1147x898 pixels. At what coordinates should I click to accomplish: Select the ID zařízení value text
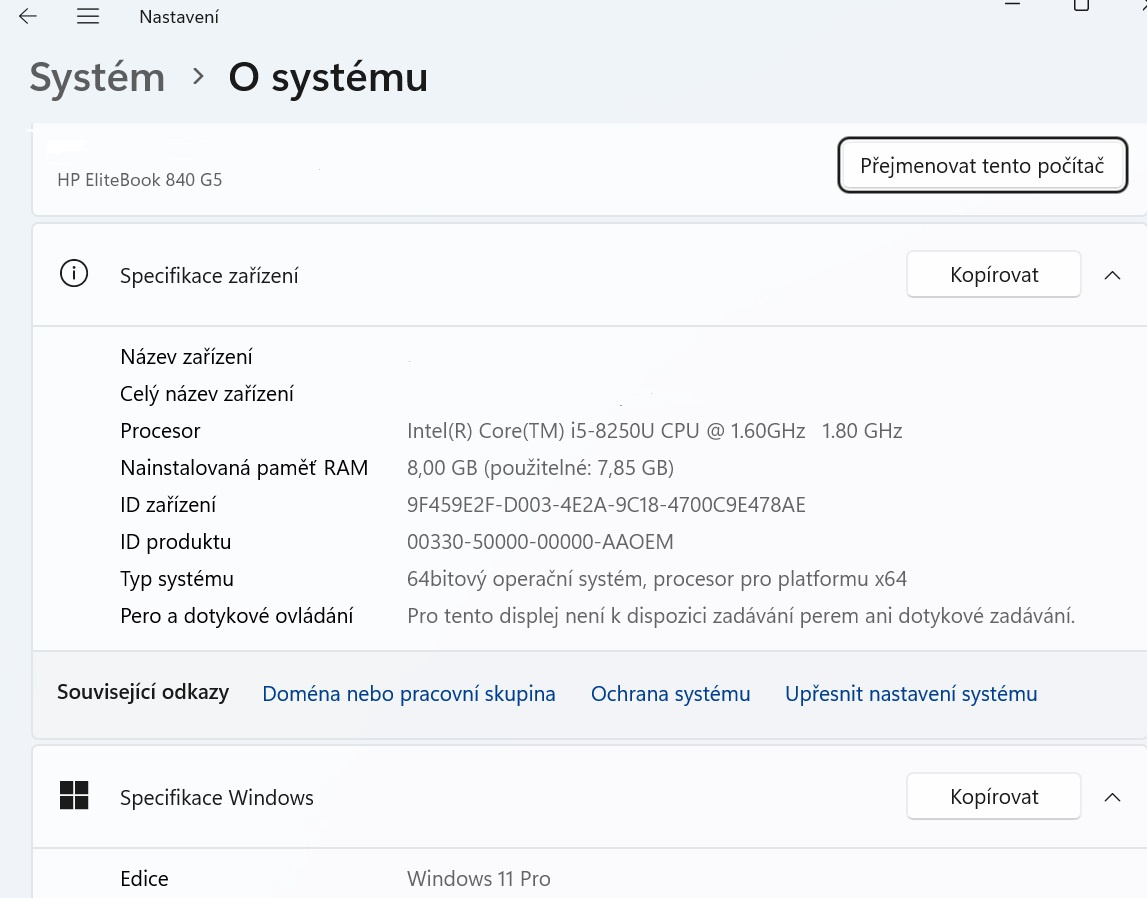pyautogui.click(x=606, y=504)
